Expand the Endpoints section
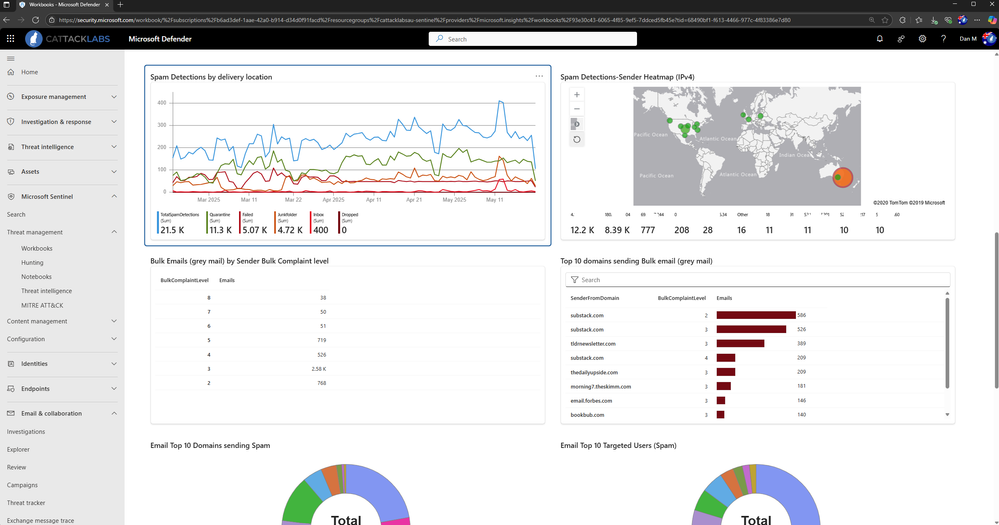This screenshot has width=999, height=525. click(62, 389)
